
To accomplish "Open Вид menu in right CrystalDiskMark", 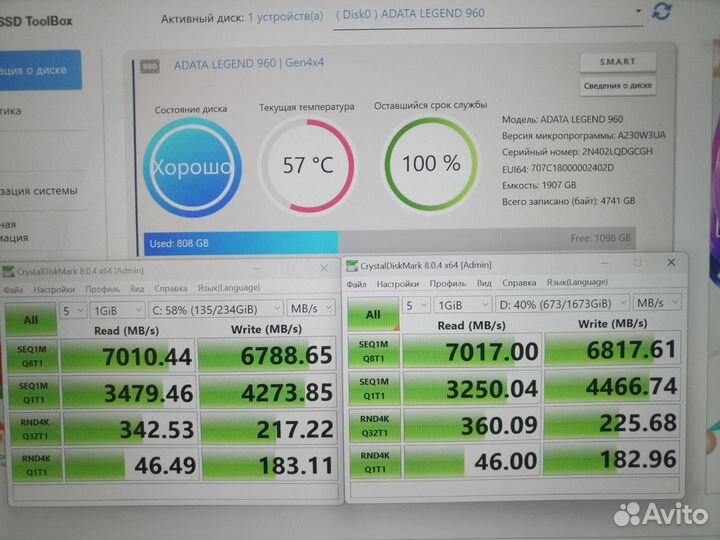I will [x=484, y=283].
